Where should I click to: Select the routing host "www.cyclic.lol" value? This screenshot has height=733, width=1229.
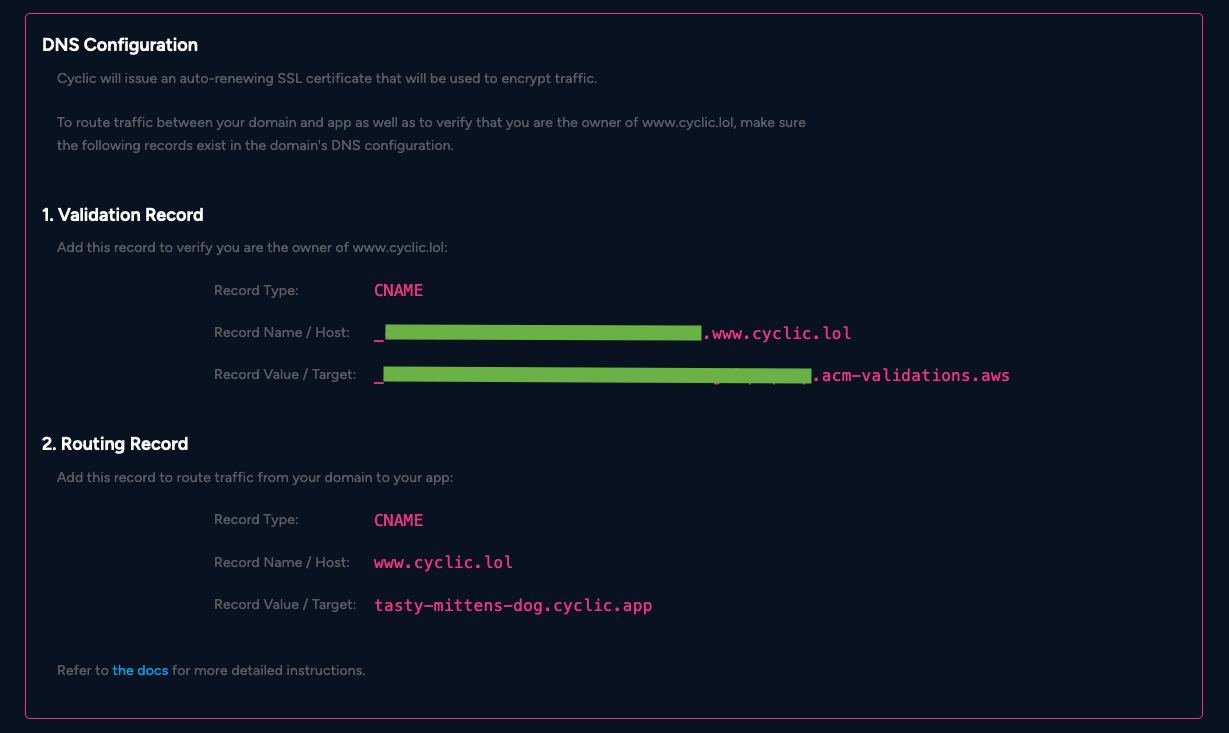(443, 562)
